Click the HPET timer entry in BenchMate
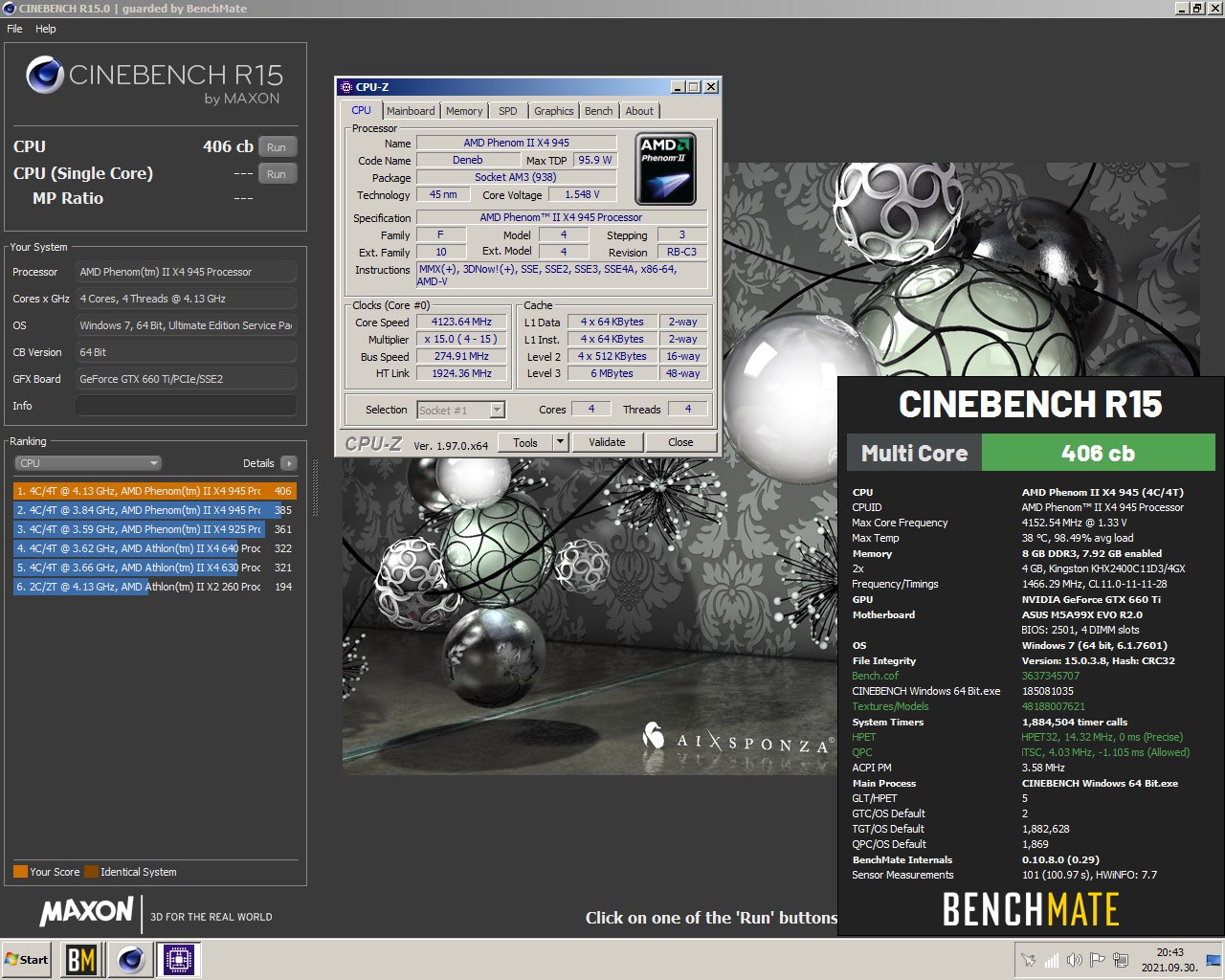This screenshot has width=1225, height=980. 863,737
